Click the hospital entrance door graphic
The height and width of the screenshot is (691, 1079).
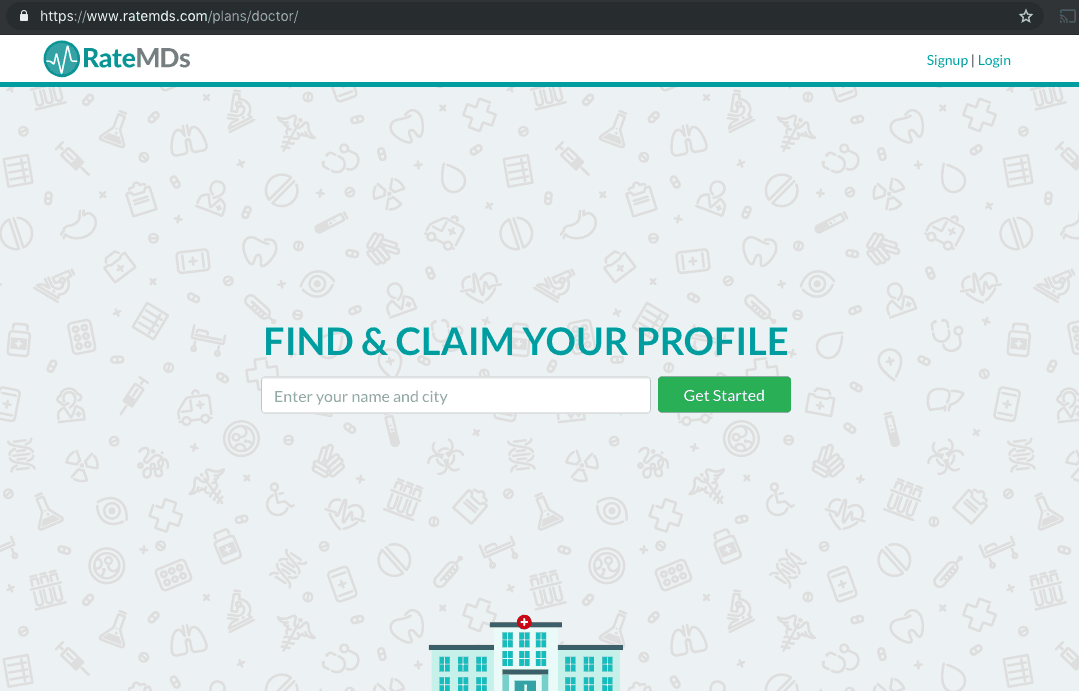coord(525,685)
